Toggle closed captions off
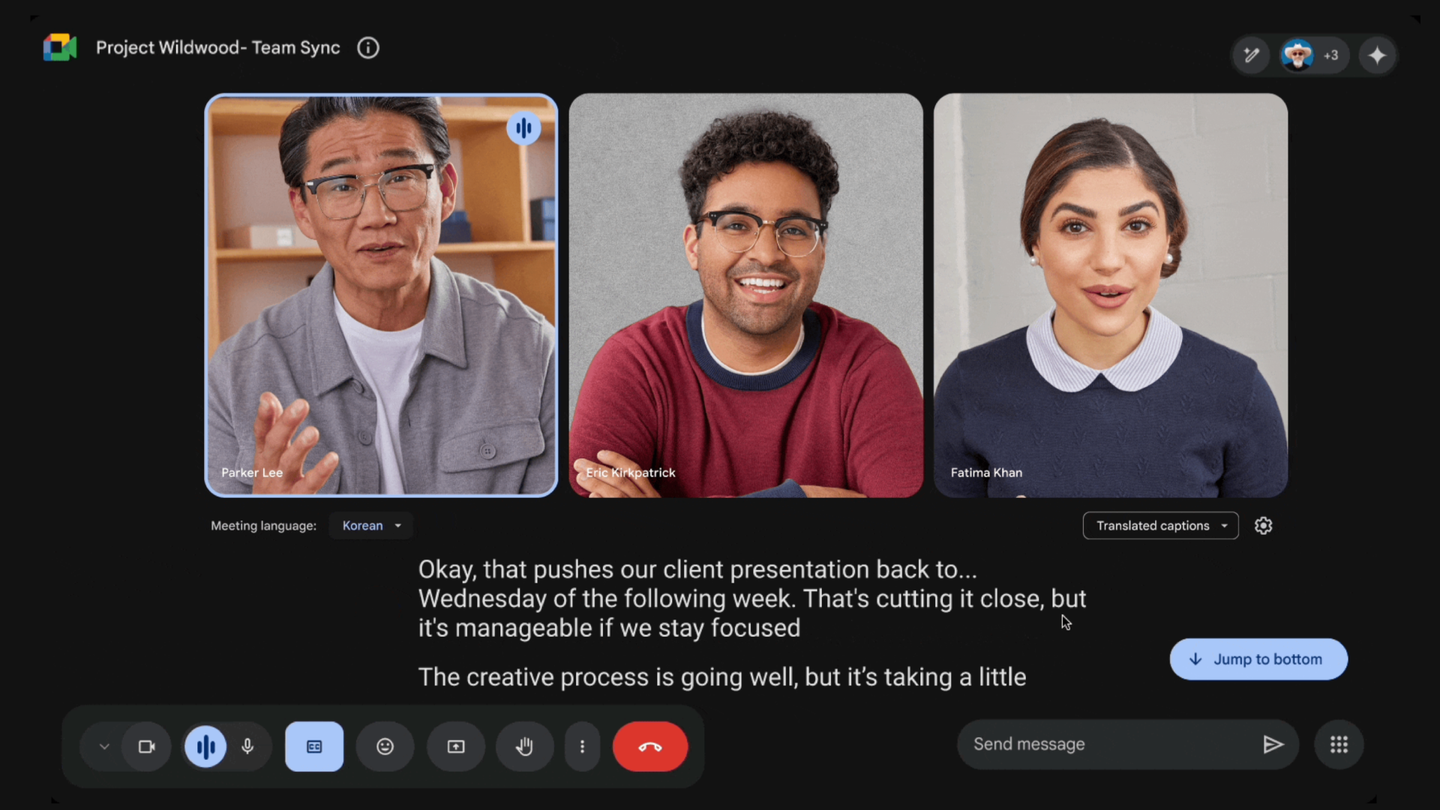Viewport: 1440px width, 810px height. tap(314, 745)
